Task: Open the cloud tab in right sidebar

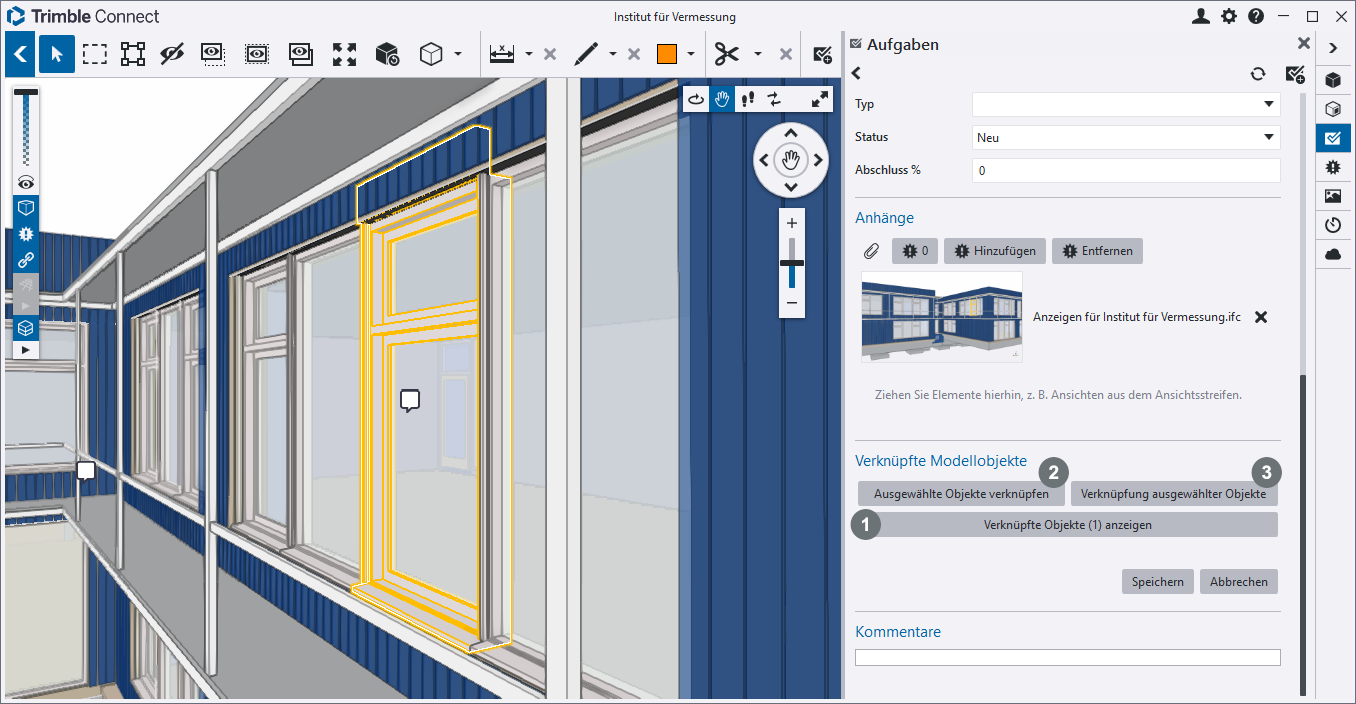Action: (1332, 255)
